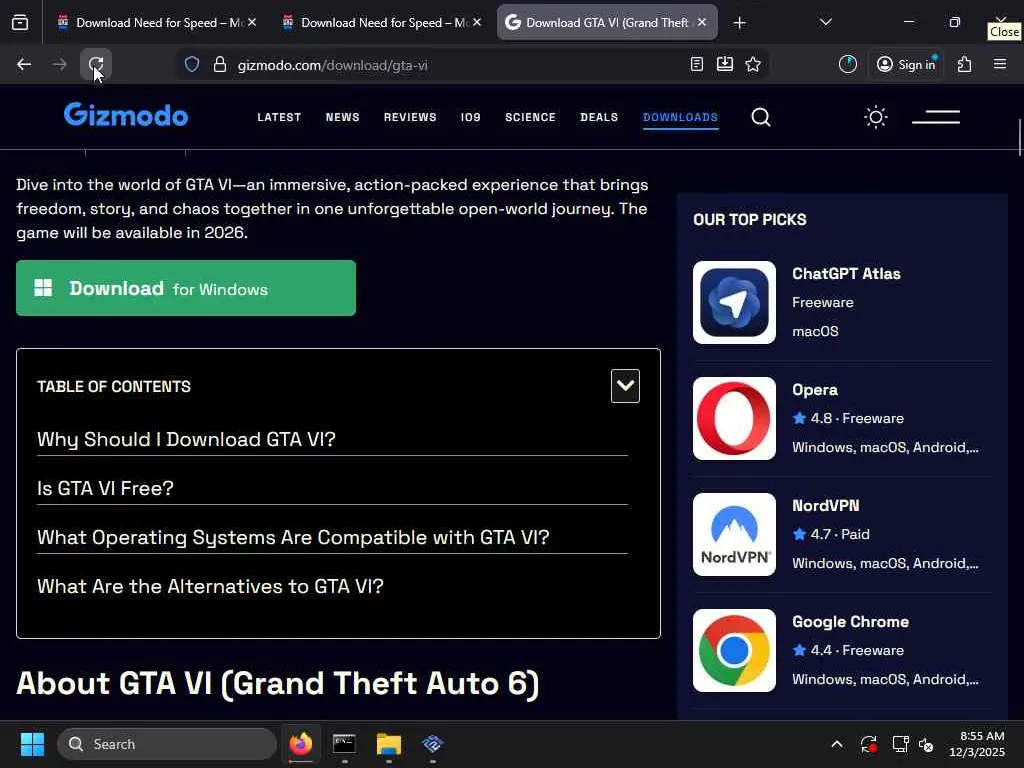Open the NordVPN title link
1024x768 pixels.
click(x=825, y=505)
